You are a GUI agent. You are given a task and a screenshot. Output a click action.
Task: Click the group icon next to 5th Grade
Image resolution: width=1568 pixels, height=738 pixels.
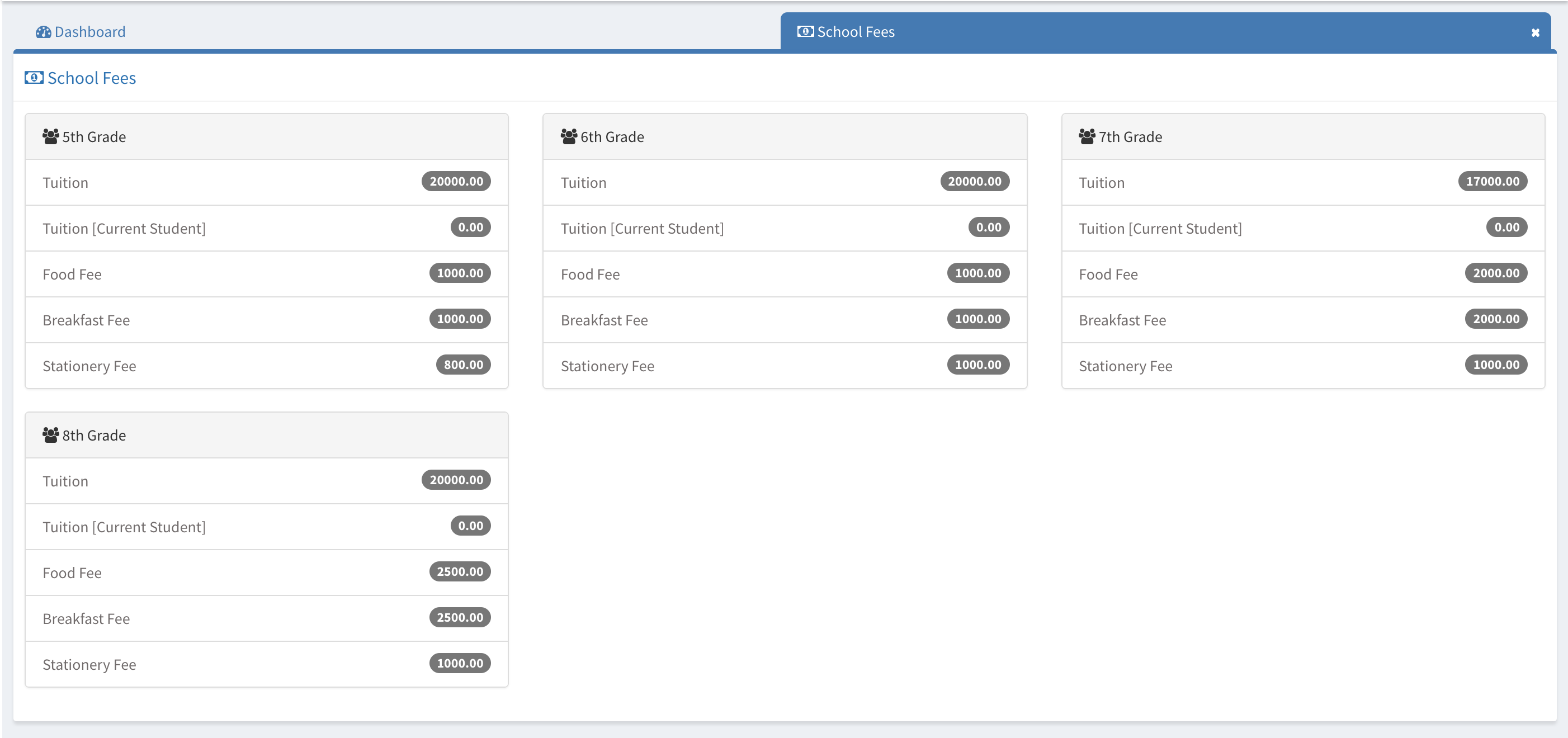point(50,136)
